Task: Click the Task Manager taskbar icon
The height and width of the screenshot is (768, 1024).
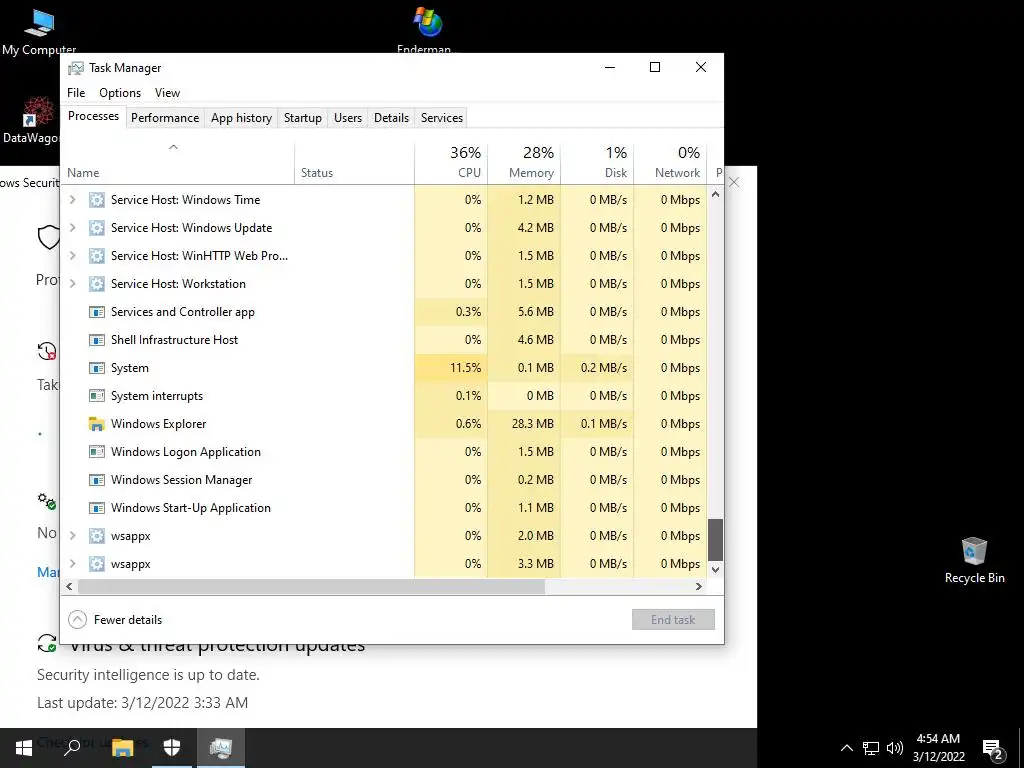Action: [221, 748]
